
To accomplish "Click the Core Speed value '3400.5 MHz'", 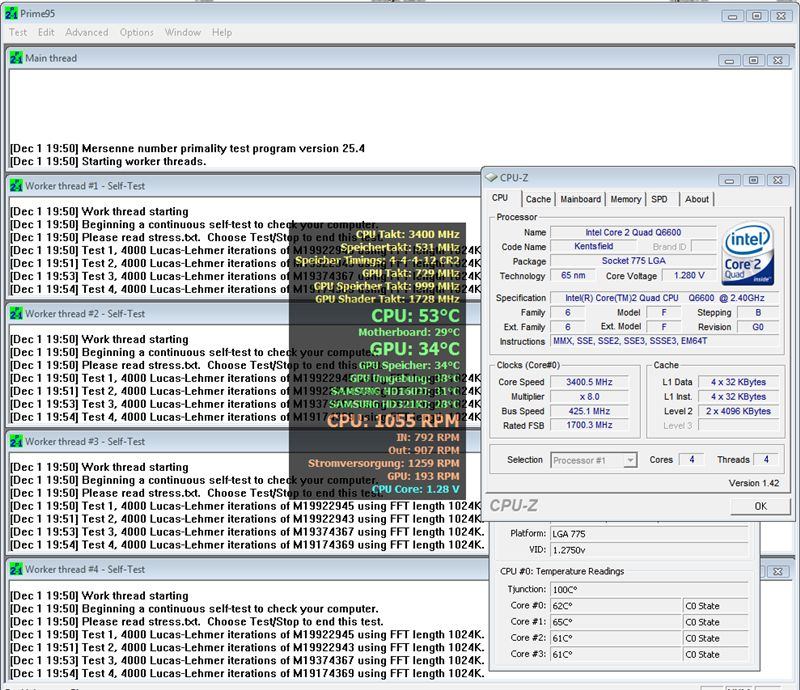I will tap(589, 382).
